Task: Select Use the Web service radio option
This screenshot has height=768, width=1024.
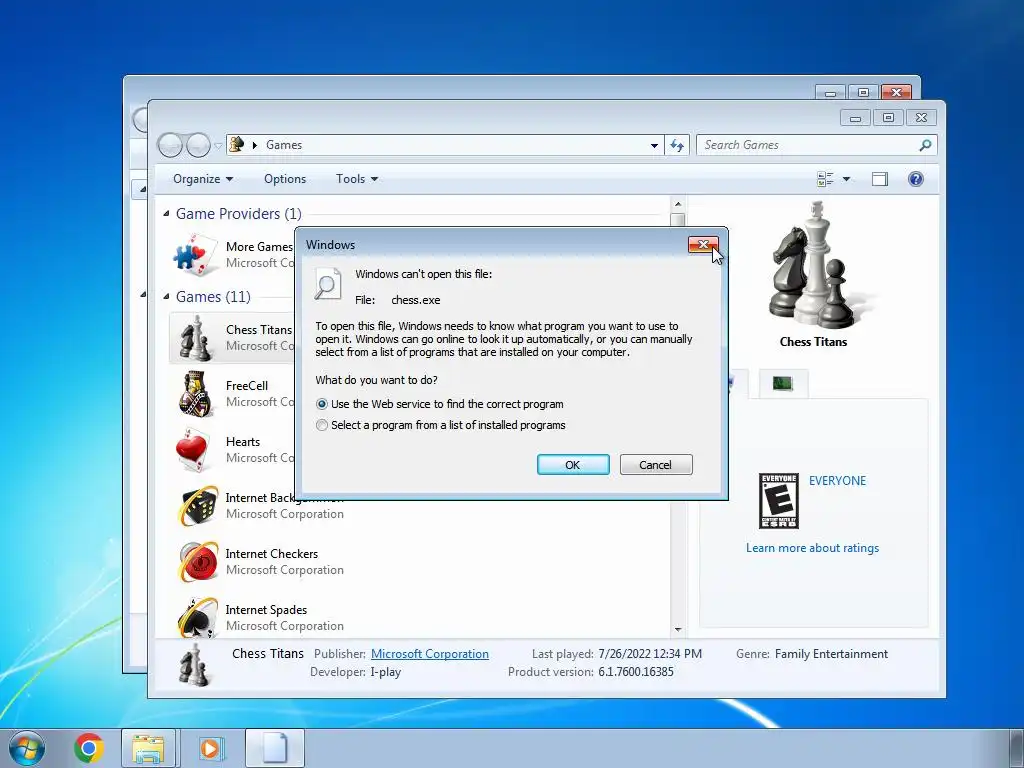Action: pyautogui.click(x=322, y=404)
